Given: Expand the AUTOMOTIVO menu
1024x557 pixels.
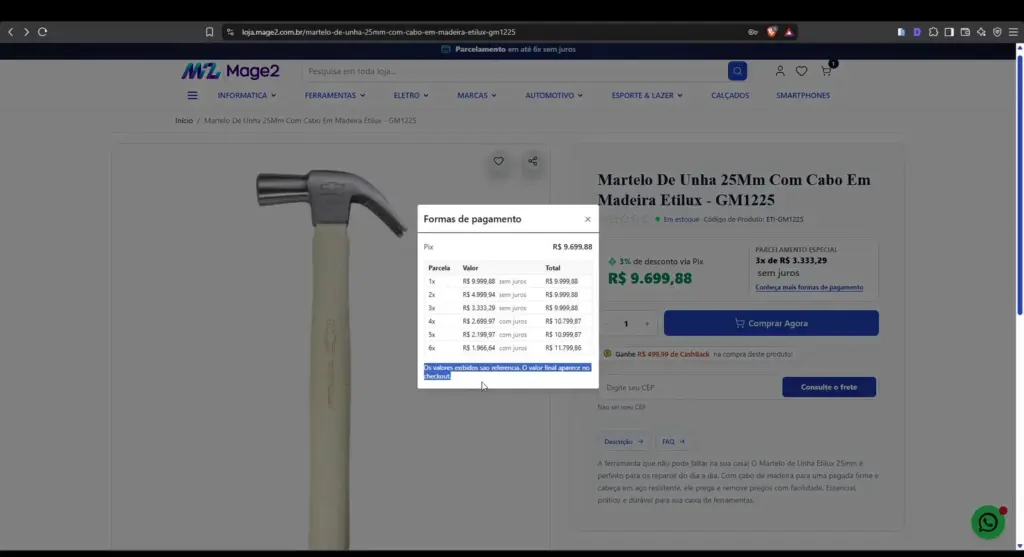Looking at the screenshot, I should tap(554, 95).
